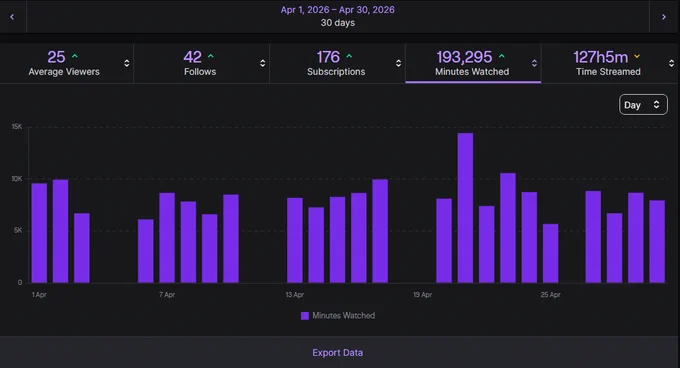Click the yellow down arrow beside 127h5m
The height and width of the screenshot is (368, 680).
pyautogui.click(x=637, y=56)
